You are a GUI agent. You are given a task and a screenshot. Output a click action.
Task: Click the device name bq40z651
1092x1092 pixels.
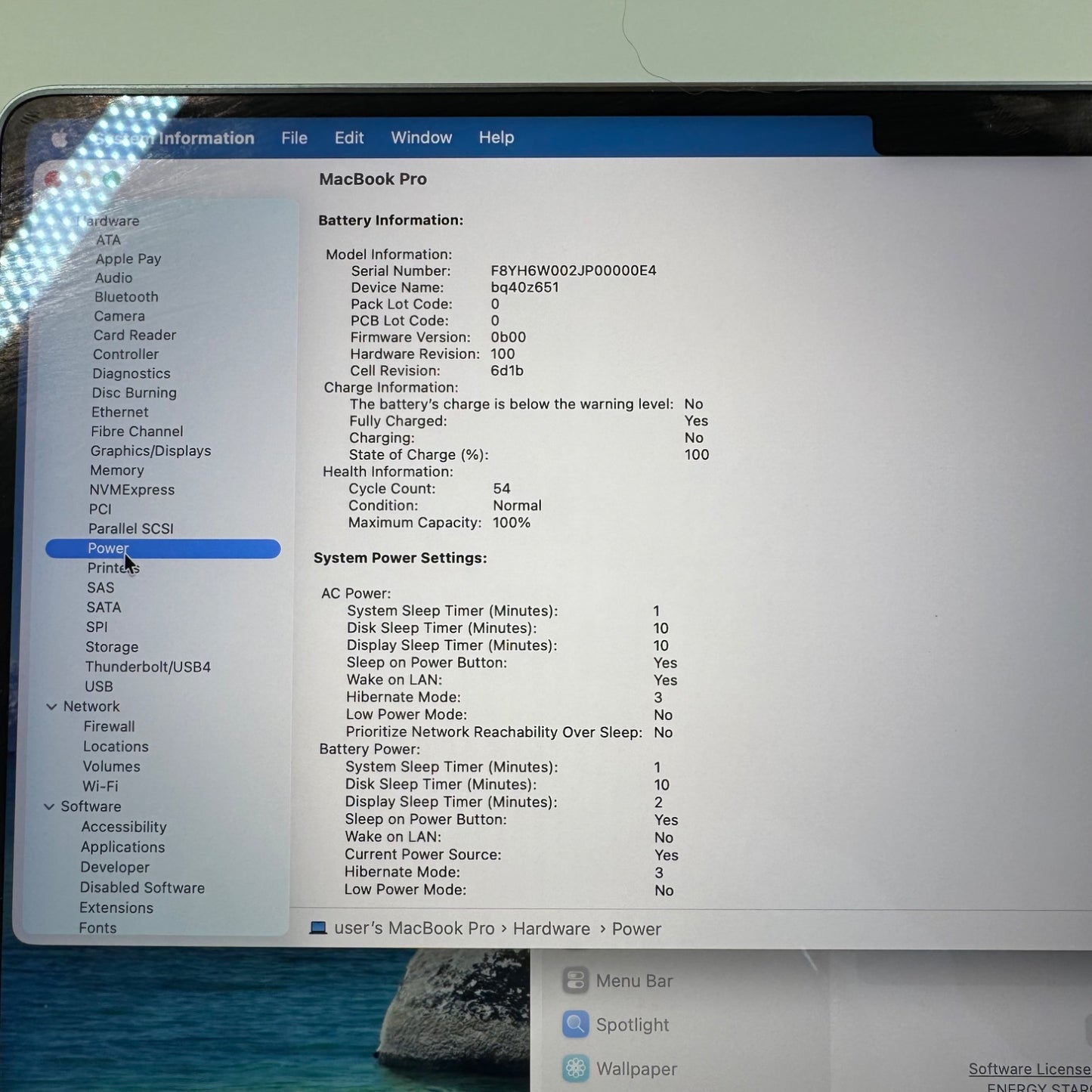pos(524,287)
